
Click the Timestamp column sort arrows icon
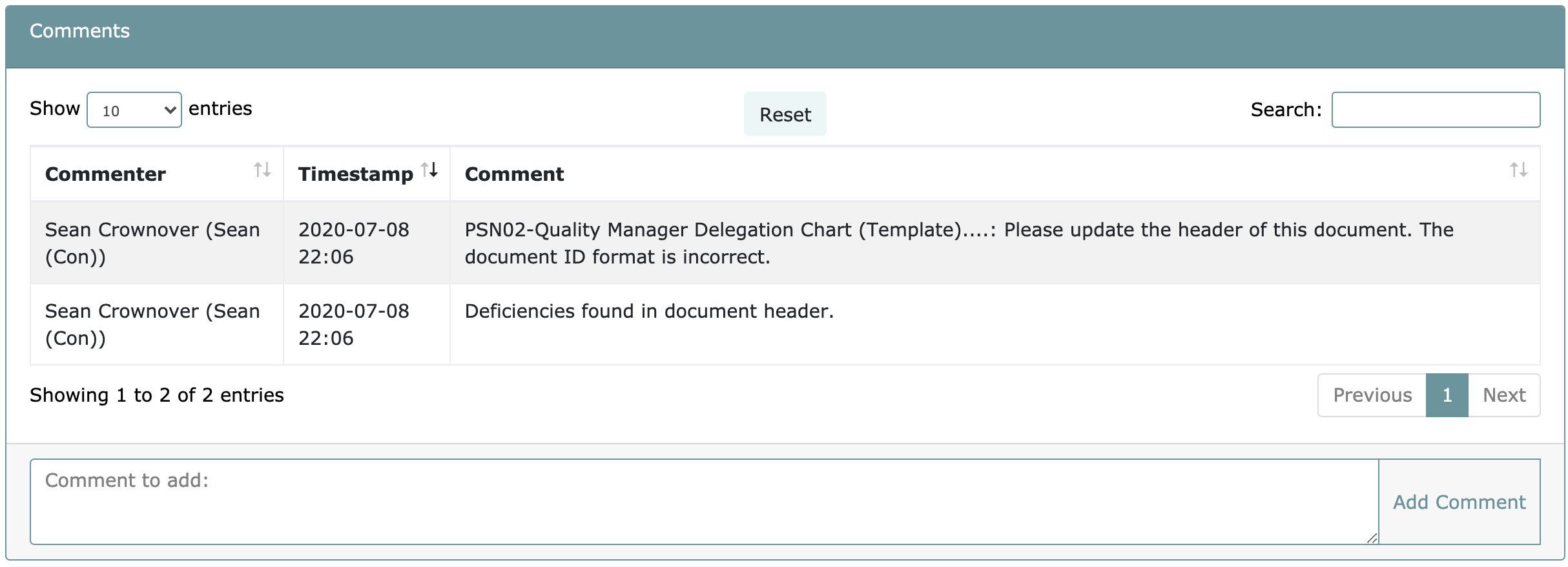(x=429, y=170)
